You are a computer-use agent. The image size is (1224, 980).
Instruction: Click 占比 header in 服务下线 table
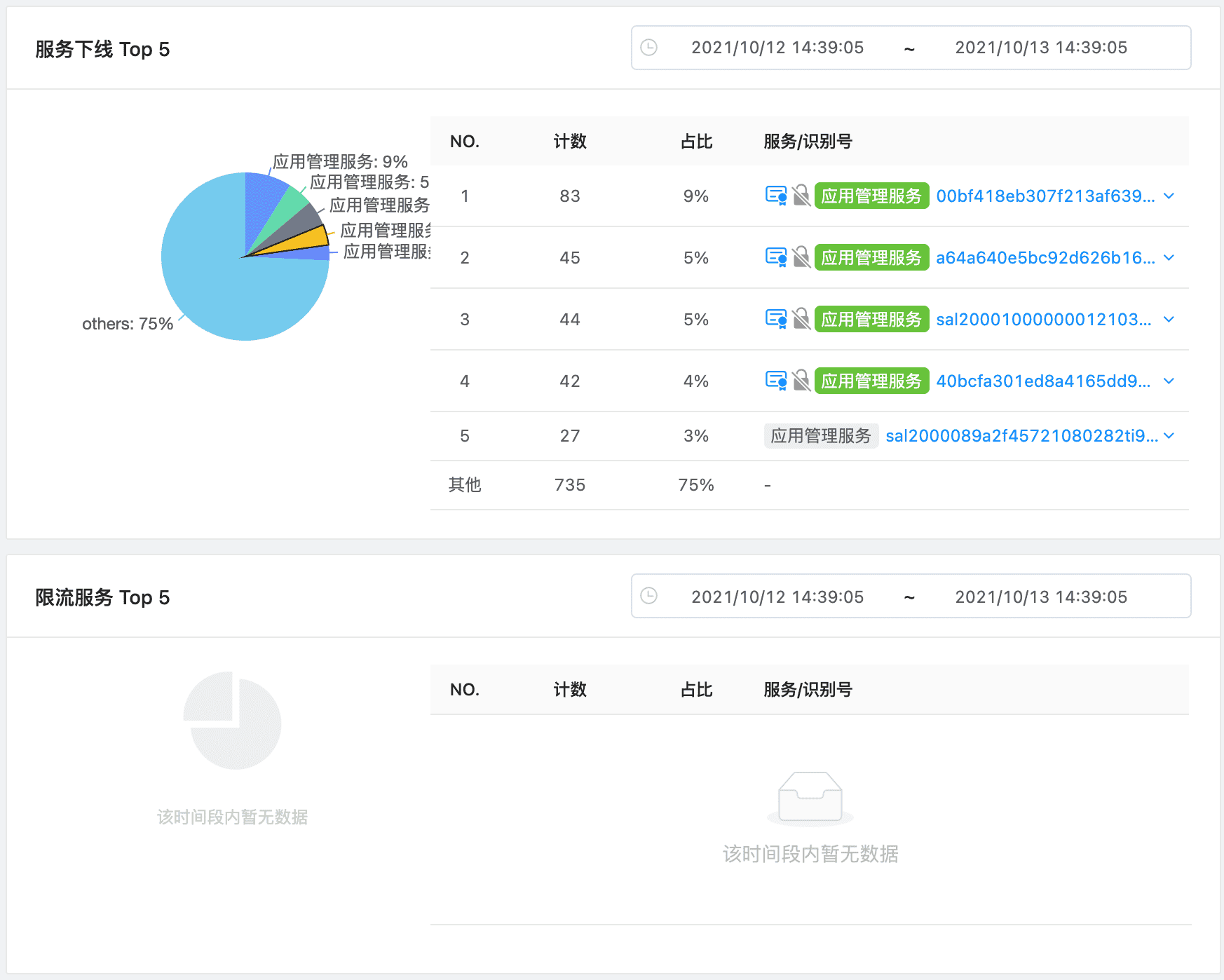click(696, 141)
